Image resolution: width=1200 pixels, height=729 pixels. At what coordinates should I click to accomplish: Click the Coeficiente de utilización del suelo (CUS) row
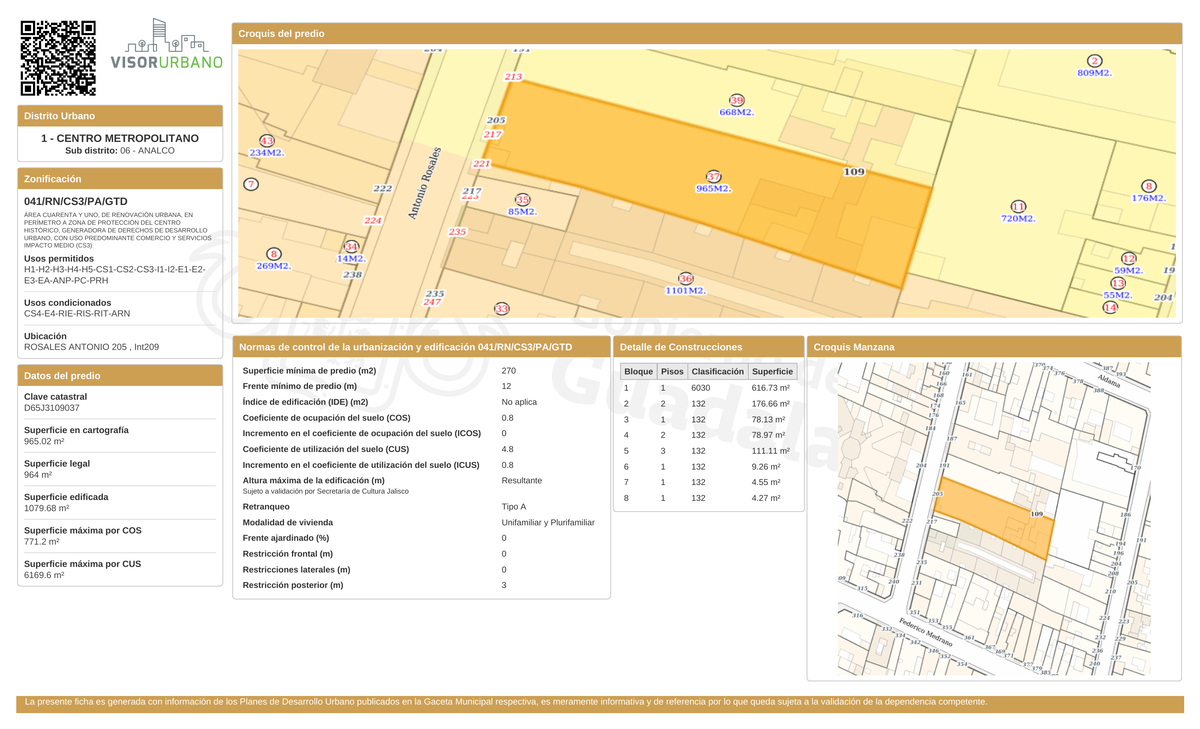421,449
